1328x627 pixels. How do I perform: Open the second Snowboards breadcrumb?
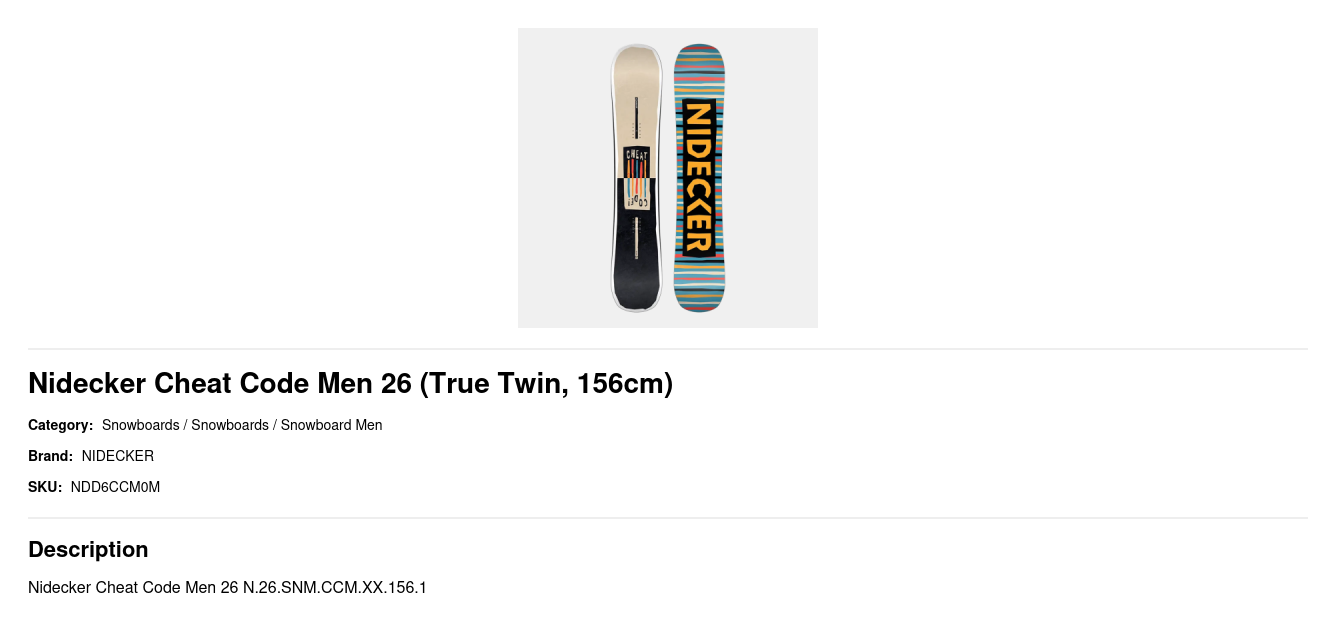pos(230,425)
